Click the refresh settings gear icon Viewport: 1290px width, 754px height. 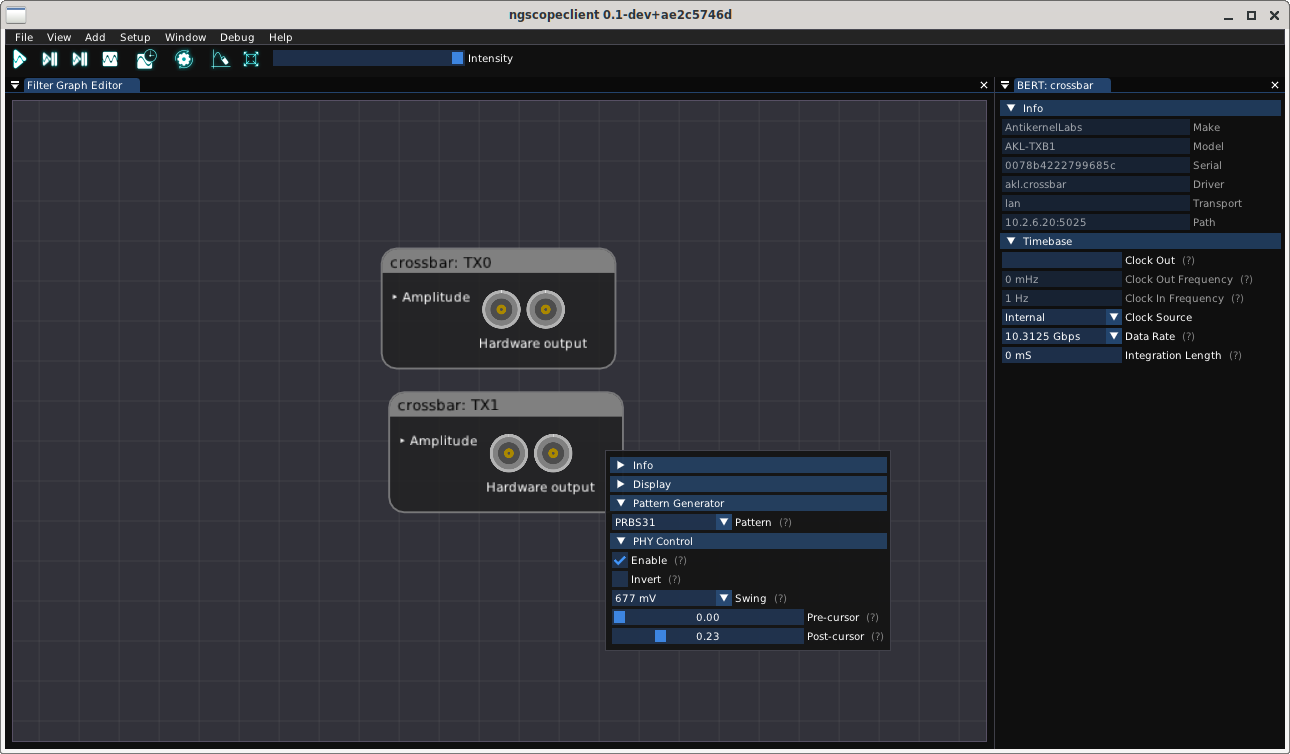click(184, 59)
